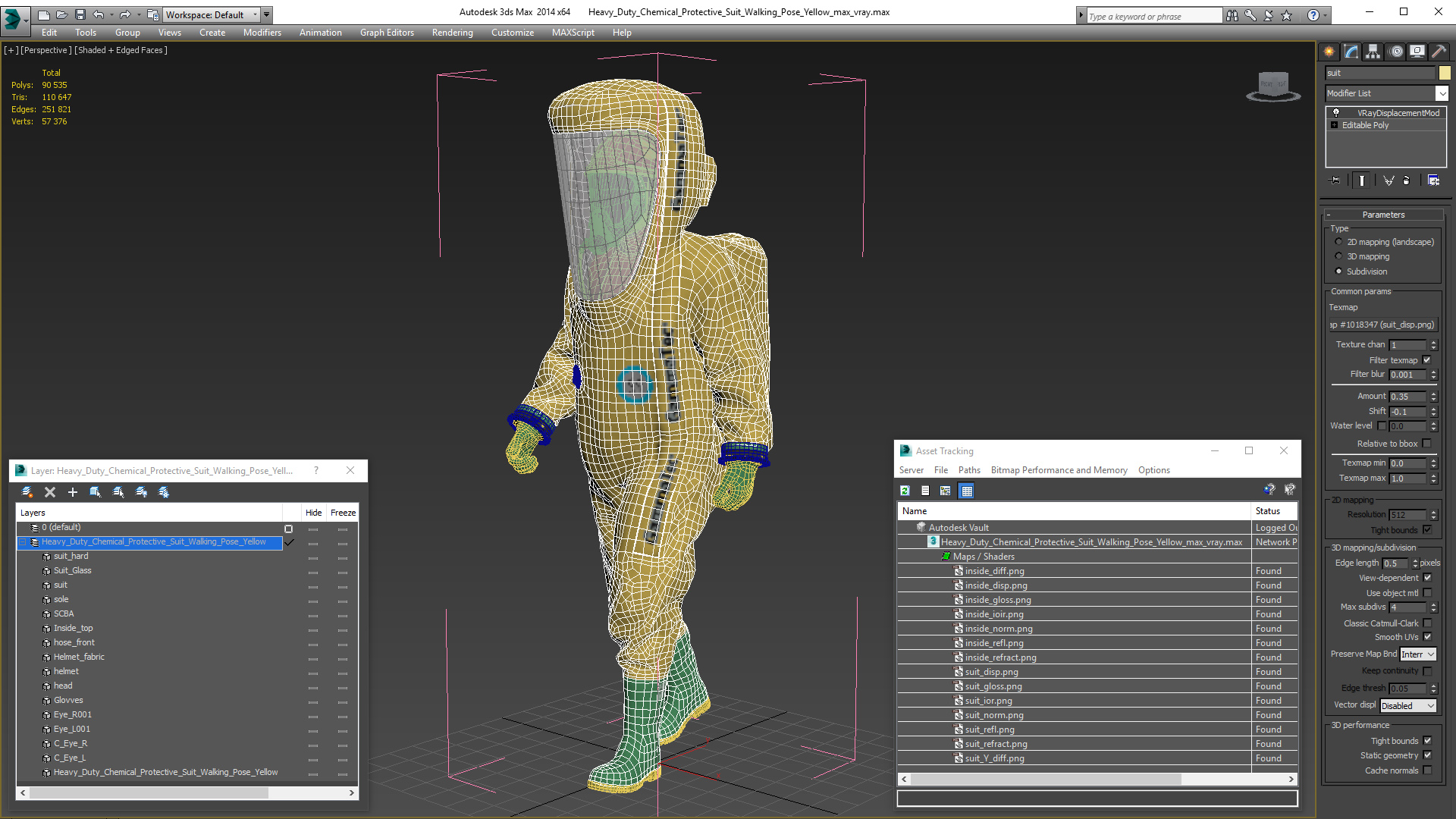The image size is (1456, 819).
Task: Open Bitmap Performance and Memory menu
Action: click(1059, 470)
